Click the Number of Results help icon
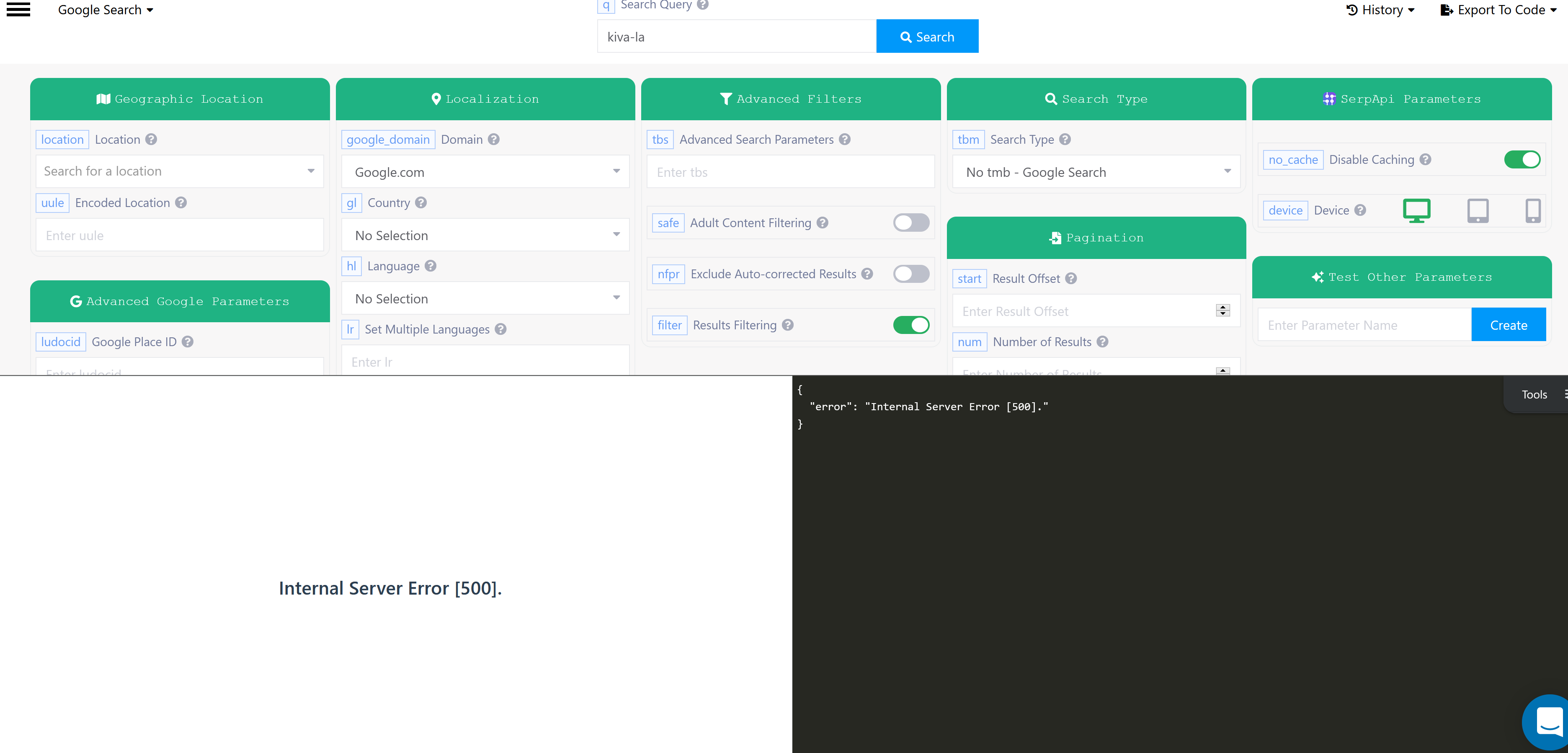1568x753 pixels. (1103, 342)
